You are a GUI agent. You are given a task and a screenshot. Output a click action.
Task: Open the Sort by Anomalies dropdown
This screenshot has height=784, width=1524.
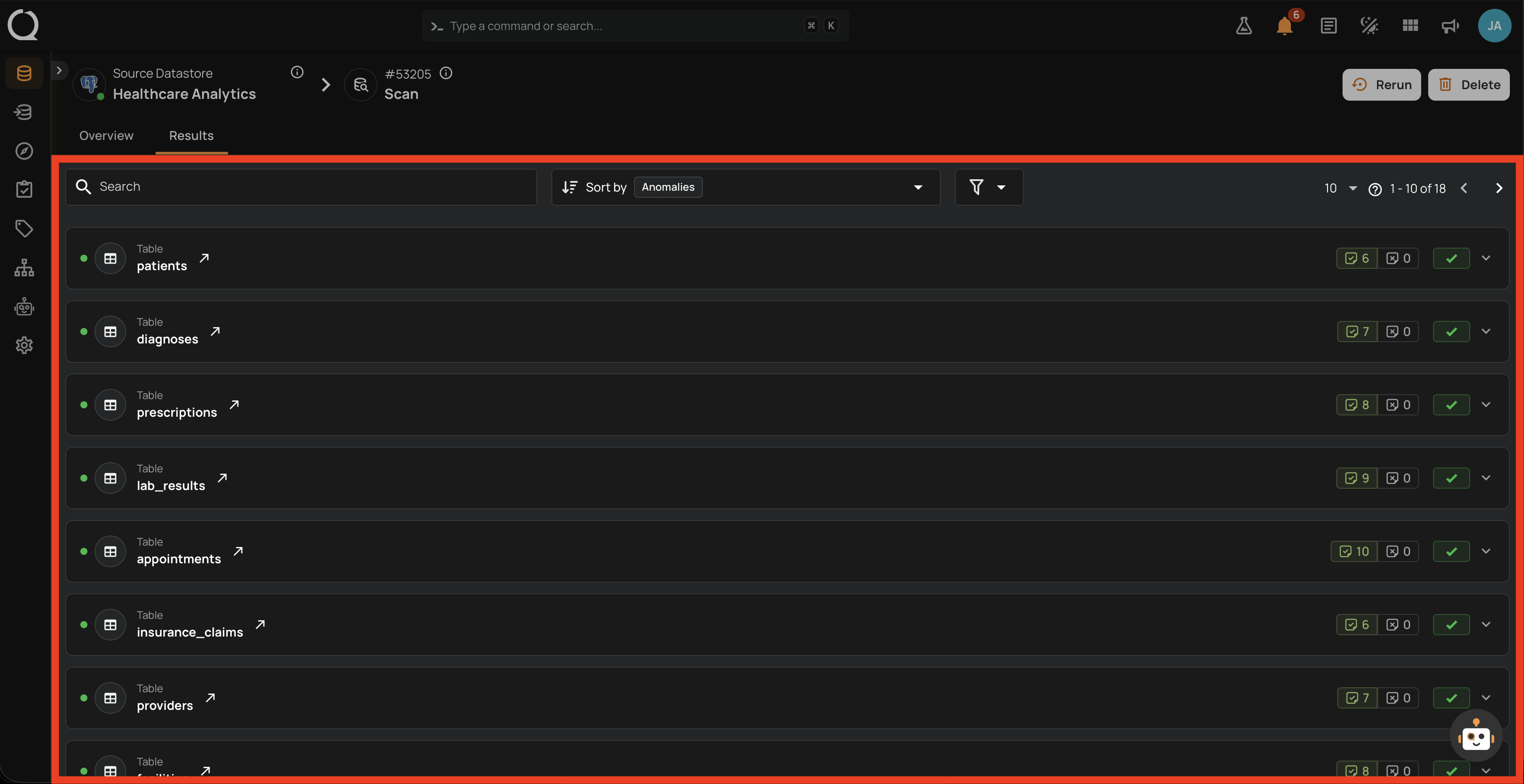click(x=745, y=187)
